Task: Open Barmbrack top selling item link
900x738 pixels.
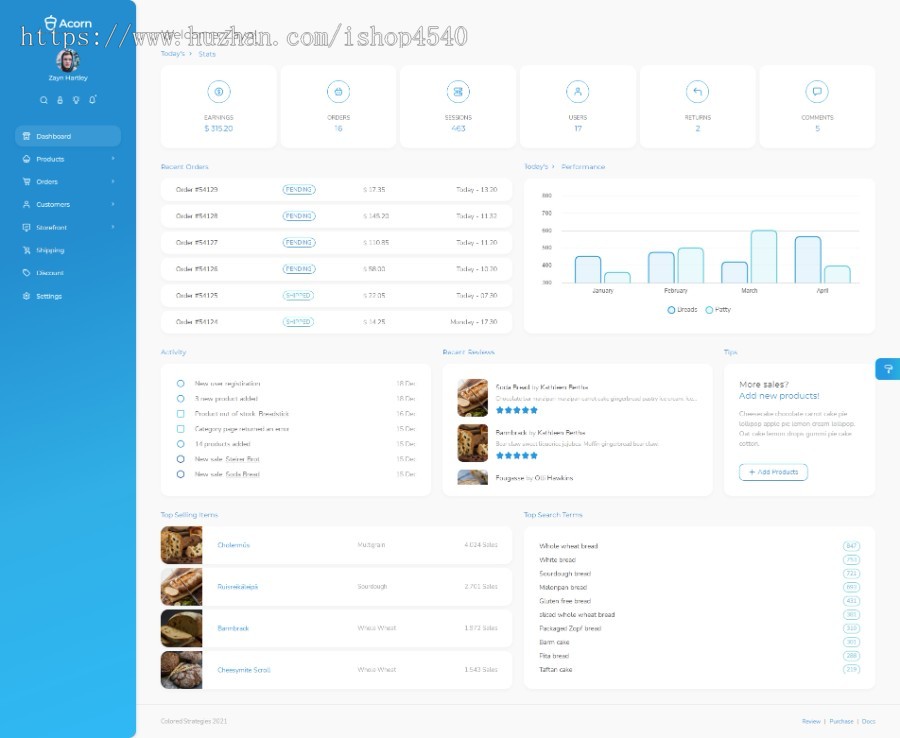Action: point(233,628)
